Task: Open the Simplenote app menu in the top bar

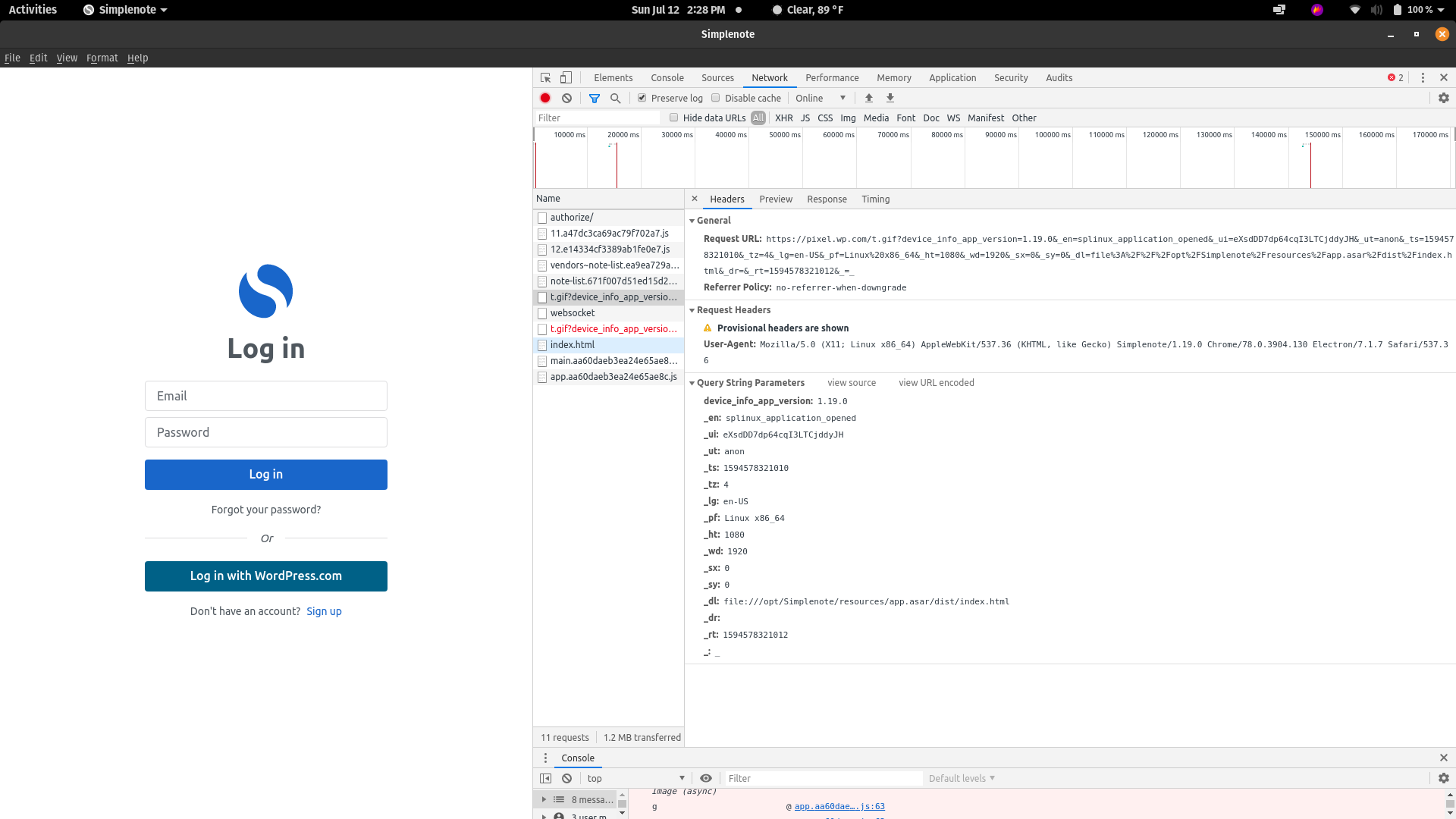Action: click(125, 10)
